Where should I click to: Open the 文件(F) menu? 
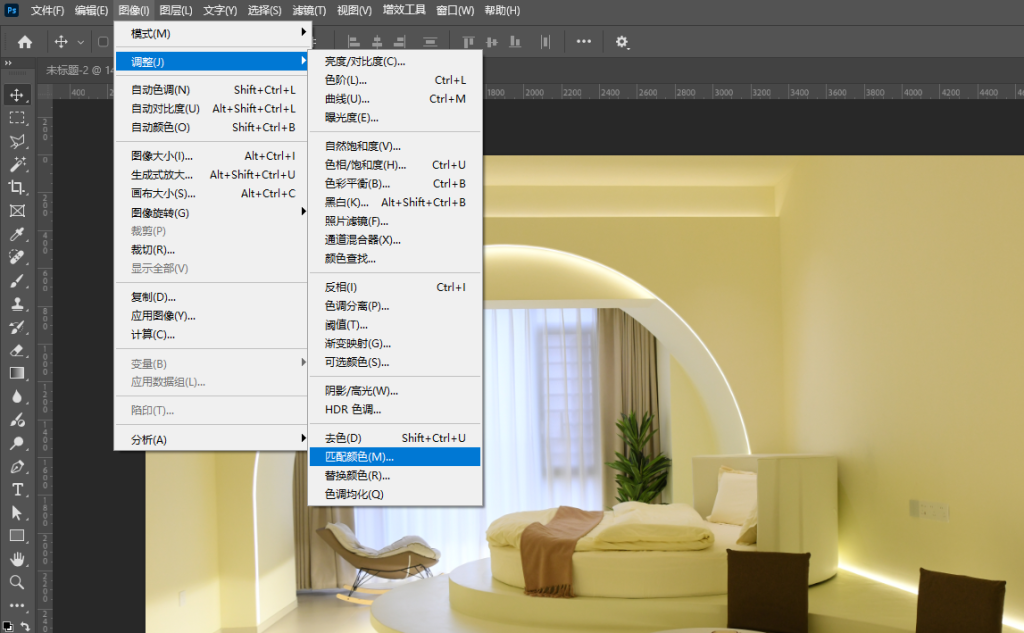pyautogui.click(x=47, y=10)
